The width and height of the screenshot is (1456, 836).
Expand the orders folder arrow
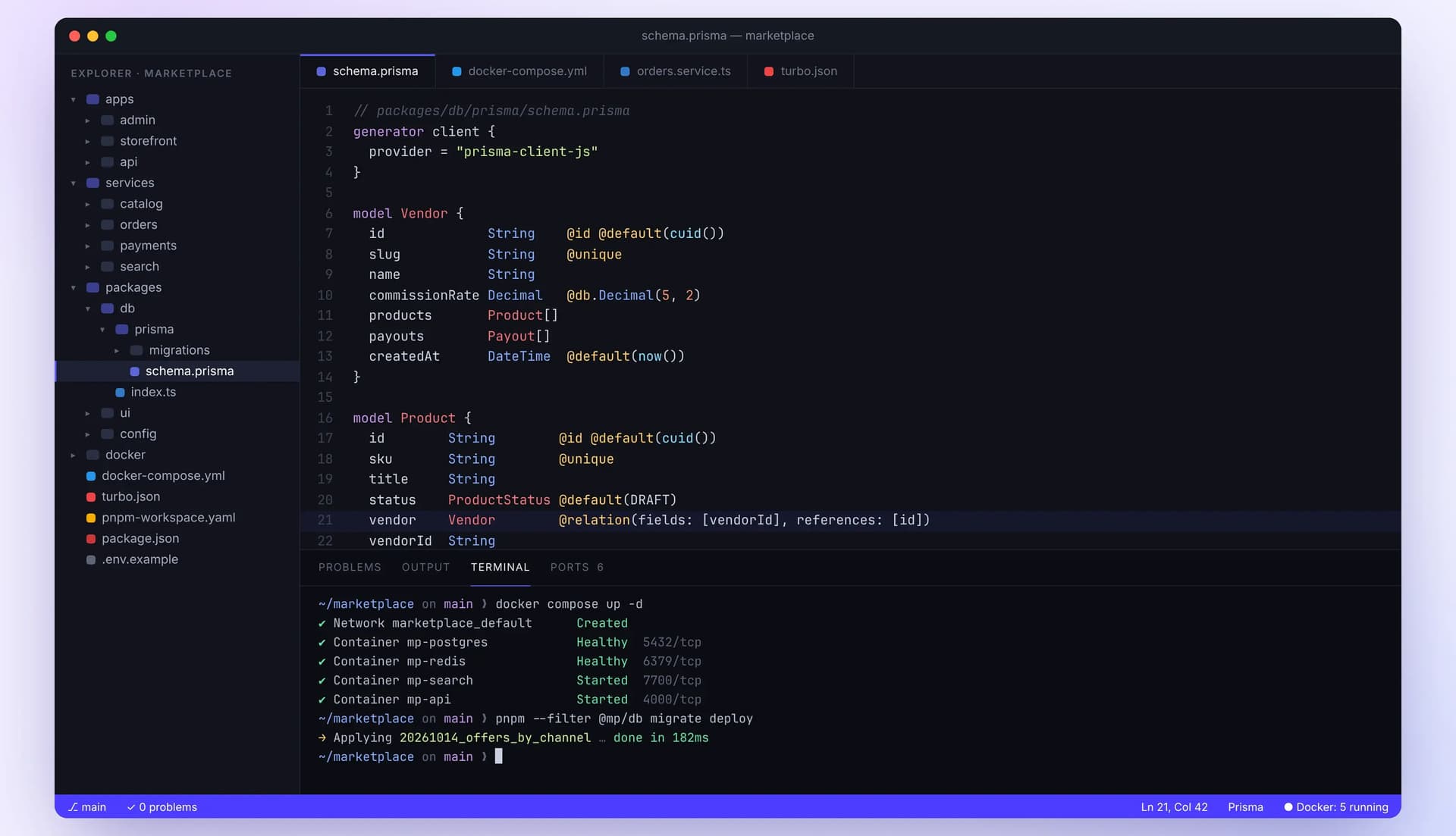pyautogui.click(x=88, y=225)
